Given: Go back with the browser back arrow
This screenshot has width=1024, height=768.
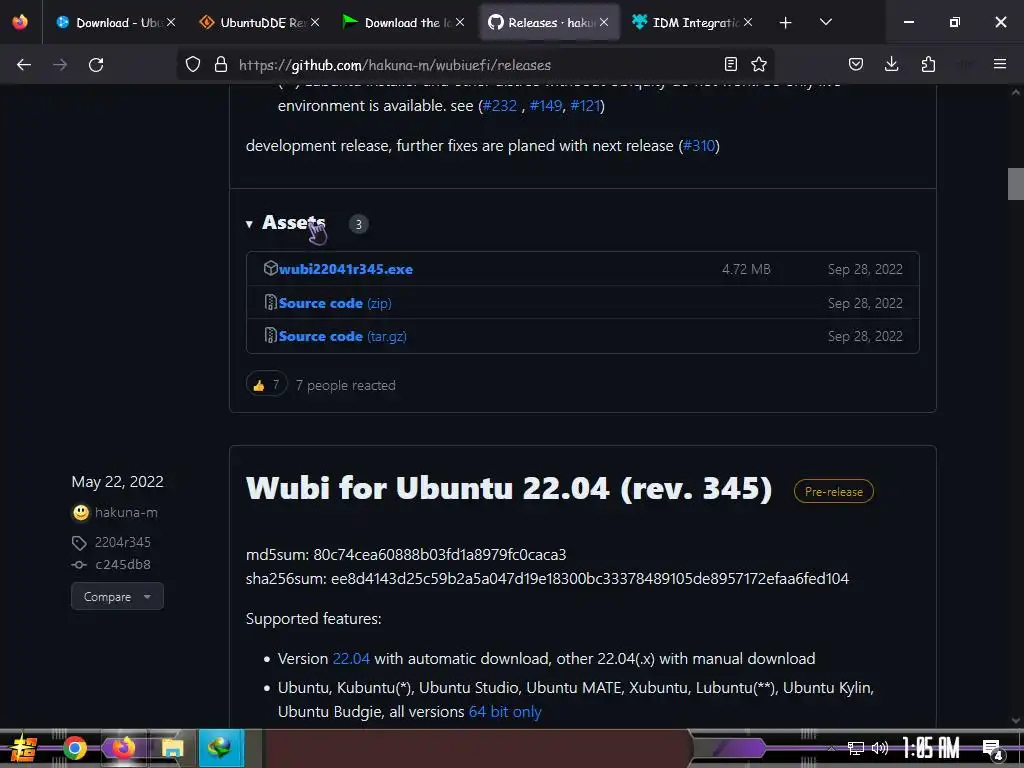Looking at the screenshot, I should [x=24, y=65].
